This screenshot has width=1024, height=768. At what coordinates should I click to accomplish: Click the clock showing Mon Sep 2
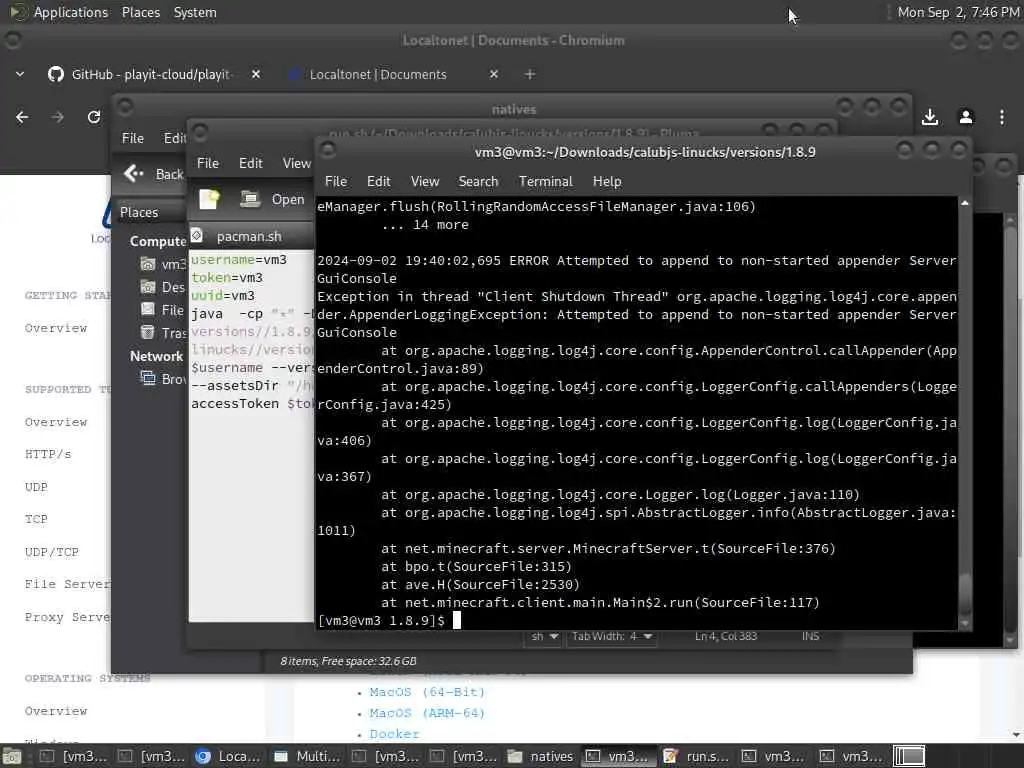point(958,12)
